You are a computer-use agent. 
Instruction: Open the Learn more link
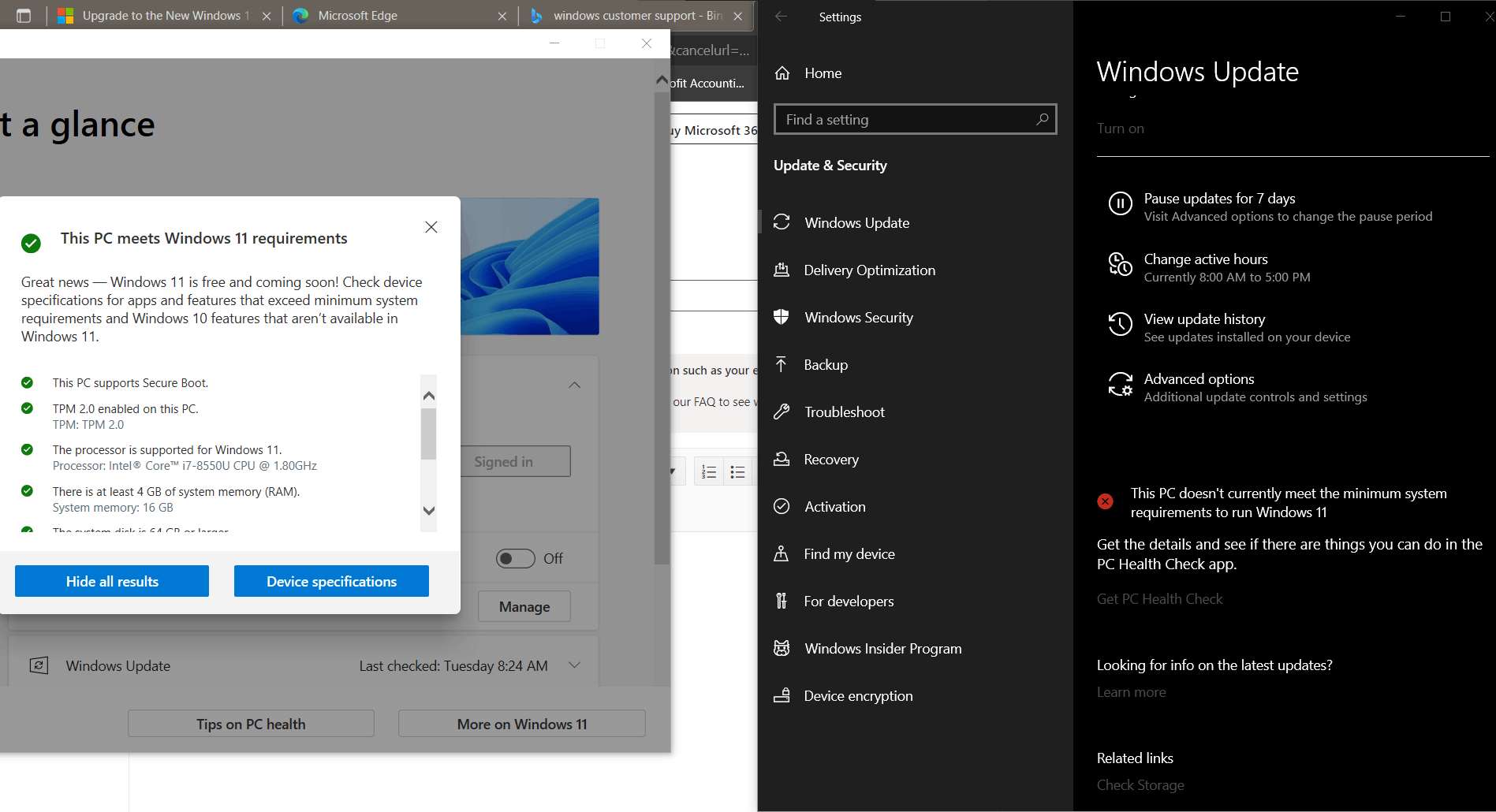(x=1131, y=692)
